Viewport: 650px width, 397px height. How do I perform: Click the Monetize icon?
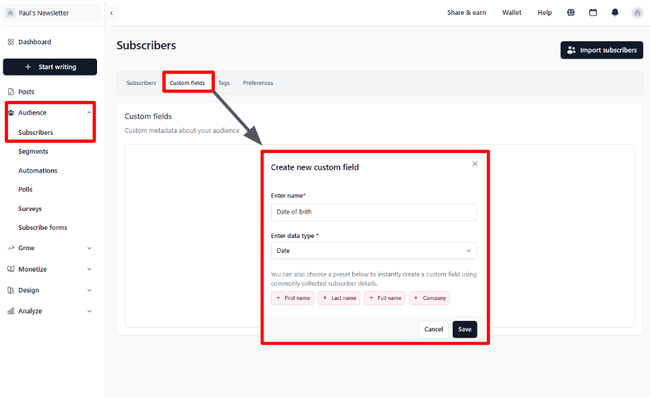[11, 269]
